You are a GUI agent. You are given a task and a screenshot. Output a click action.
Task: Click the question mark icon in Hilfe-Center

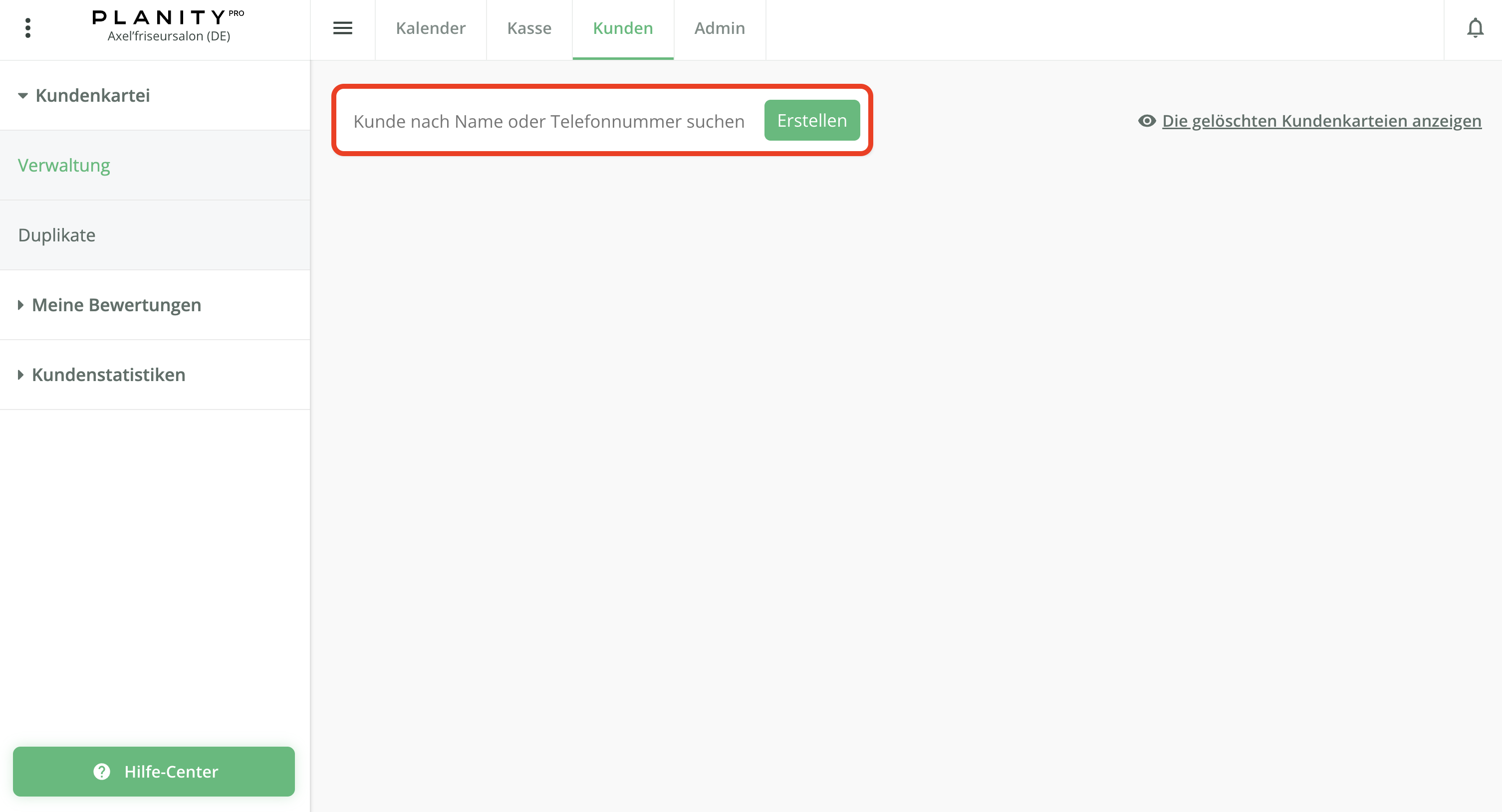tap(101, 772)
